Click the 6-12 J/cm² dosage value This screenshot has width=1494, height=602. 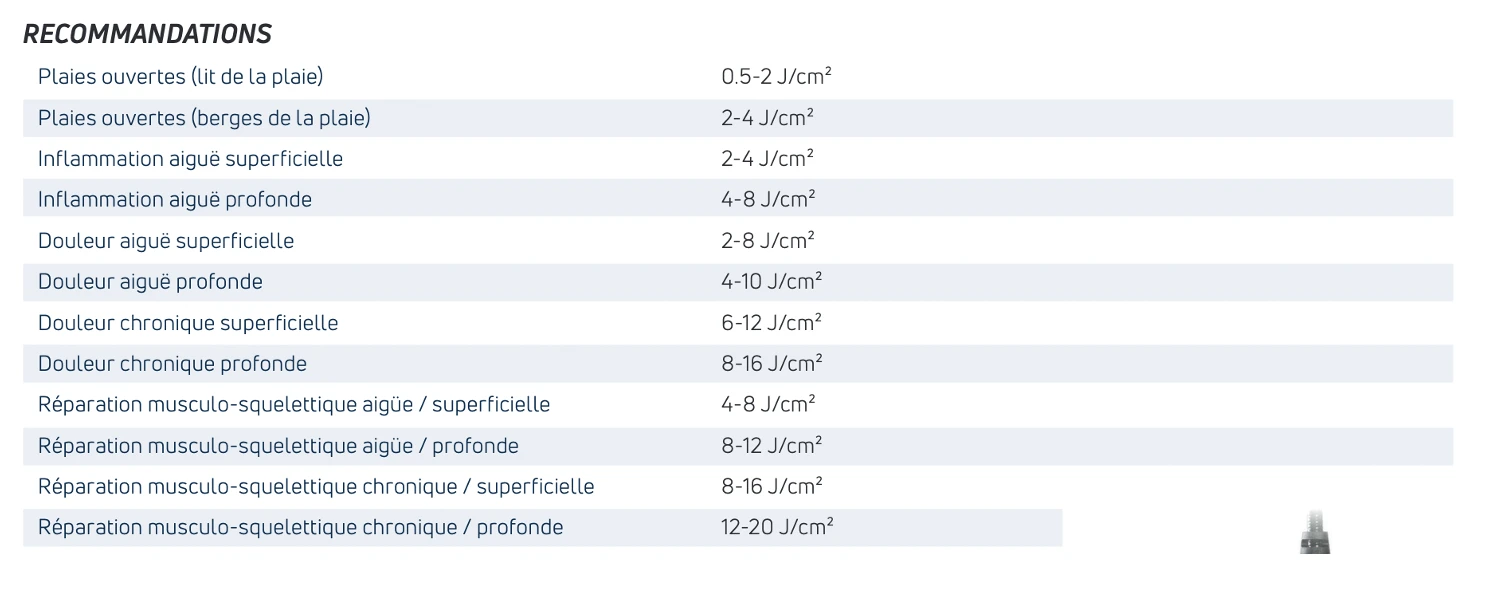pyautogui.click(x=771, y=323)
